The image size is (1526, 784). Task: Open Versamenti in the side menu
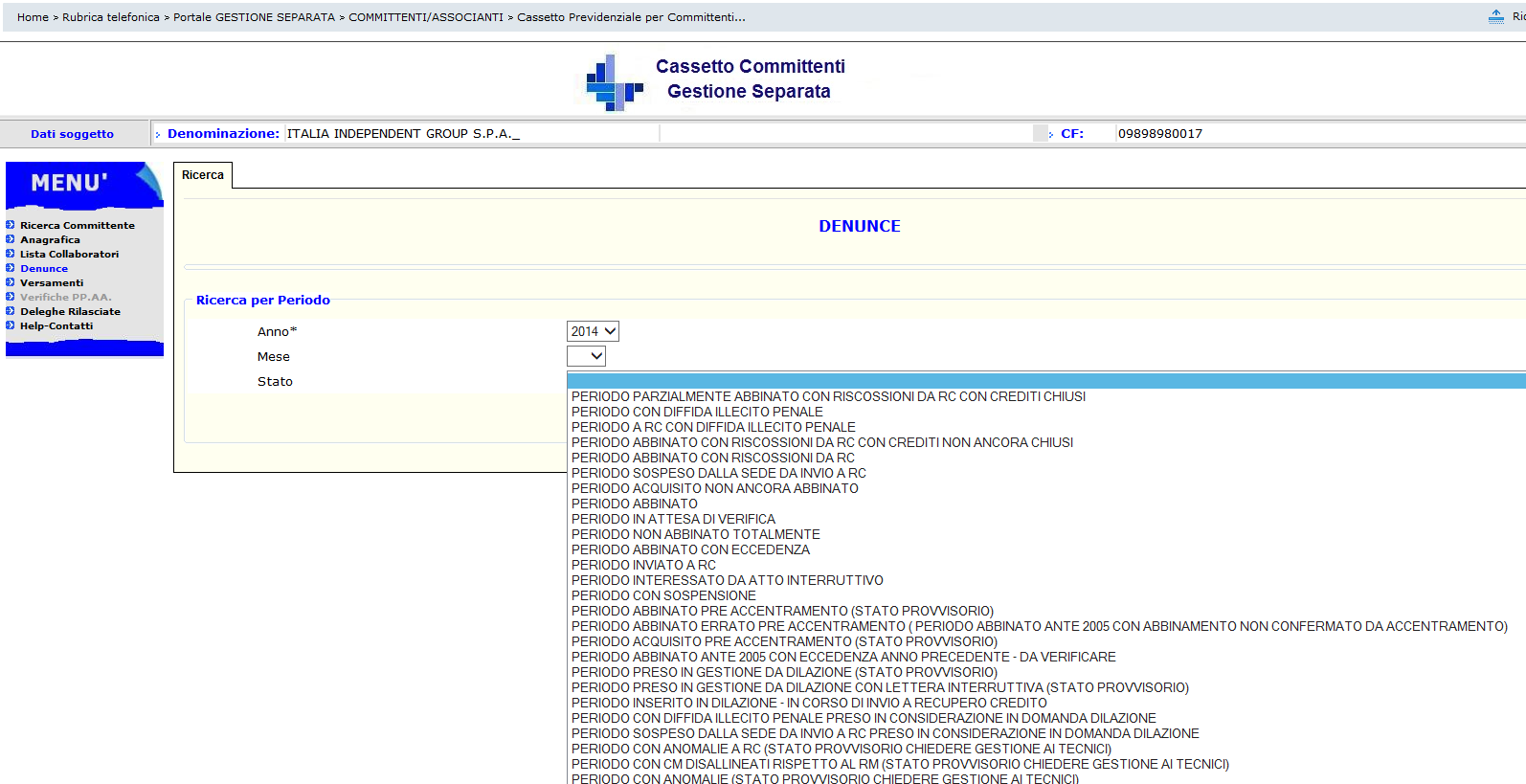tap(52, 283)
